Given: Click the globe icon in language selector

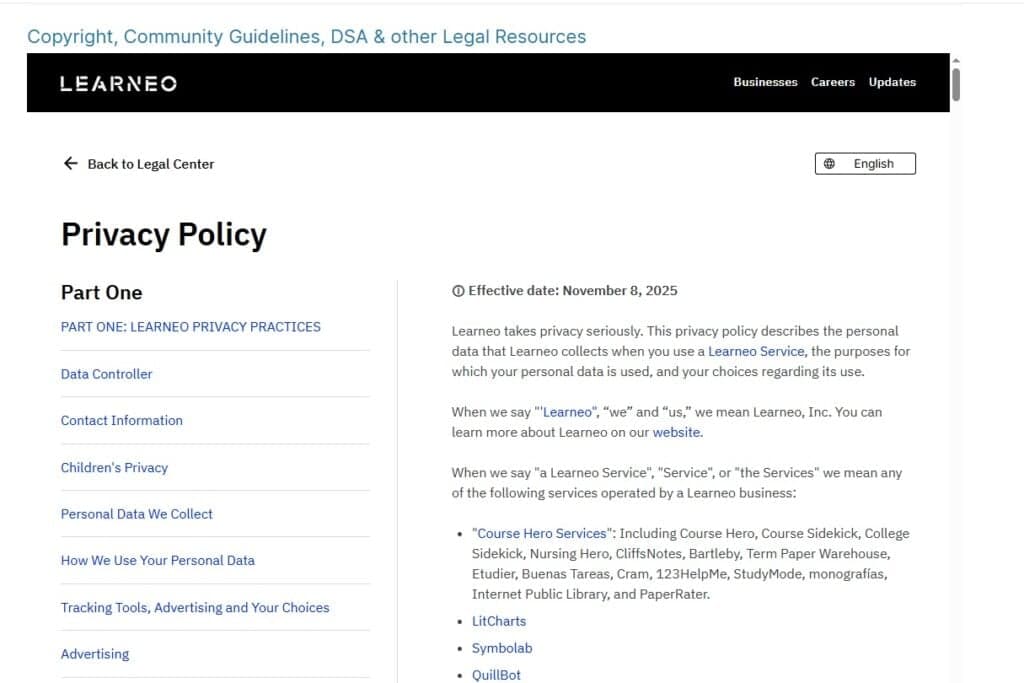Looking at the screenshot, I should click(829, 164).
